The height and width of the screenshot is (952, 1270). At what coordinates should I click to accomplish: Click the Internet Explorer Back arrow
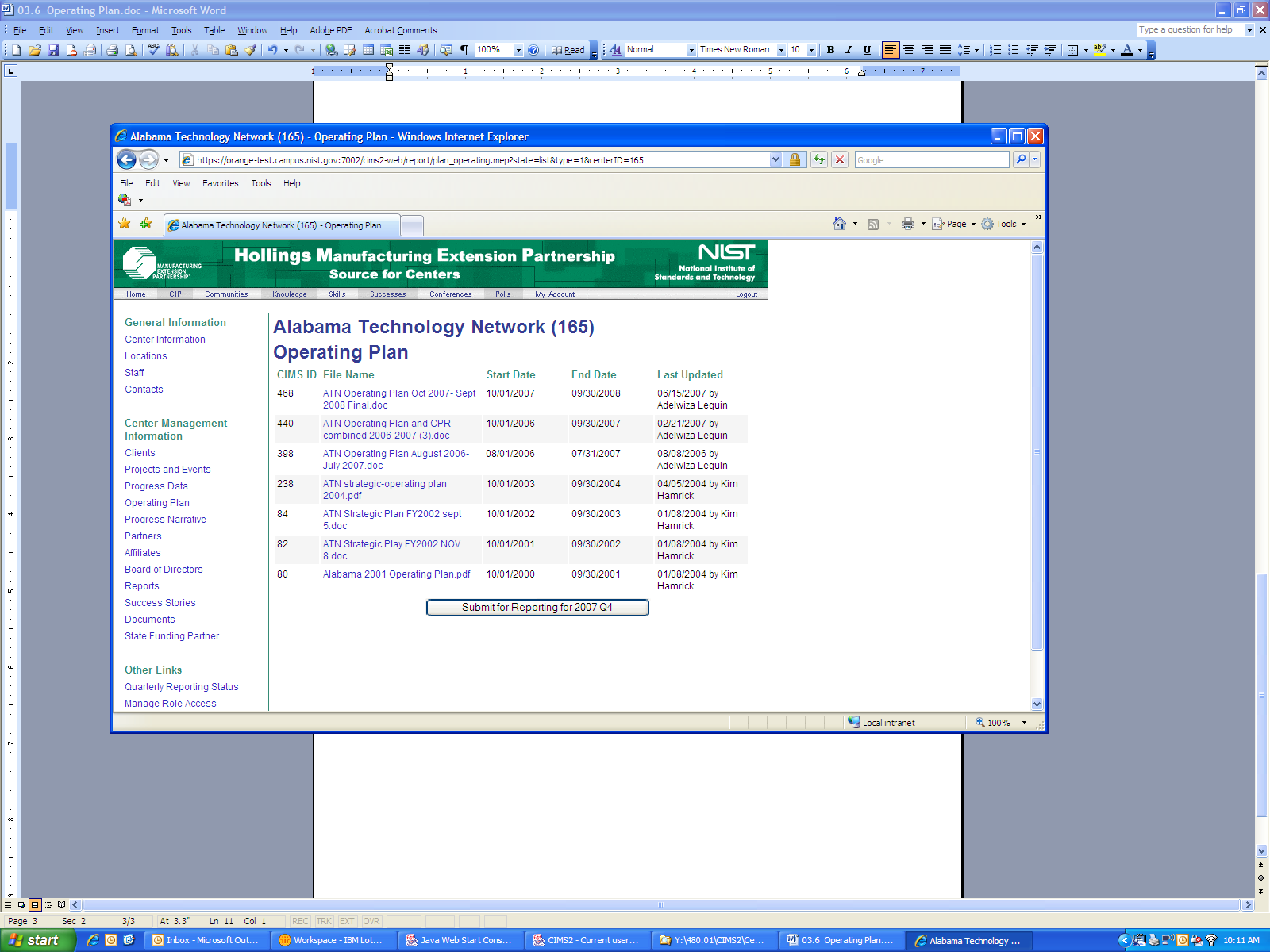pos(126,159)
